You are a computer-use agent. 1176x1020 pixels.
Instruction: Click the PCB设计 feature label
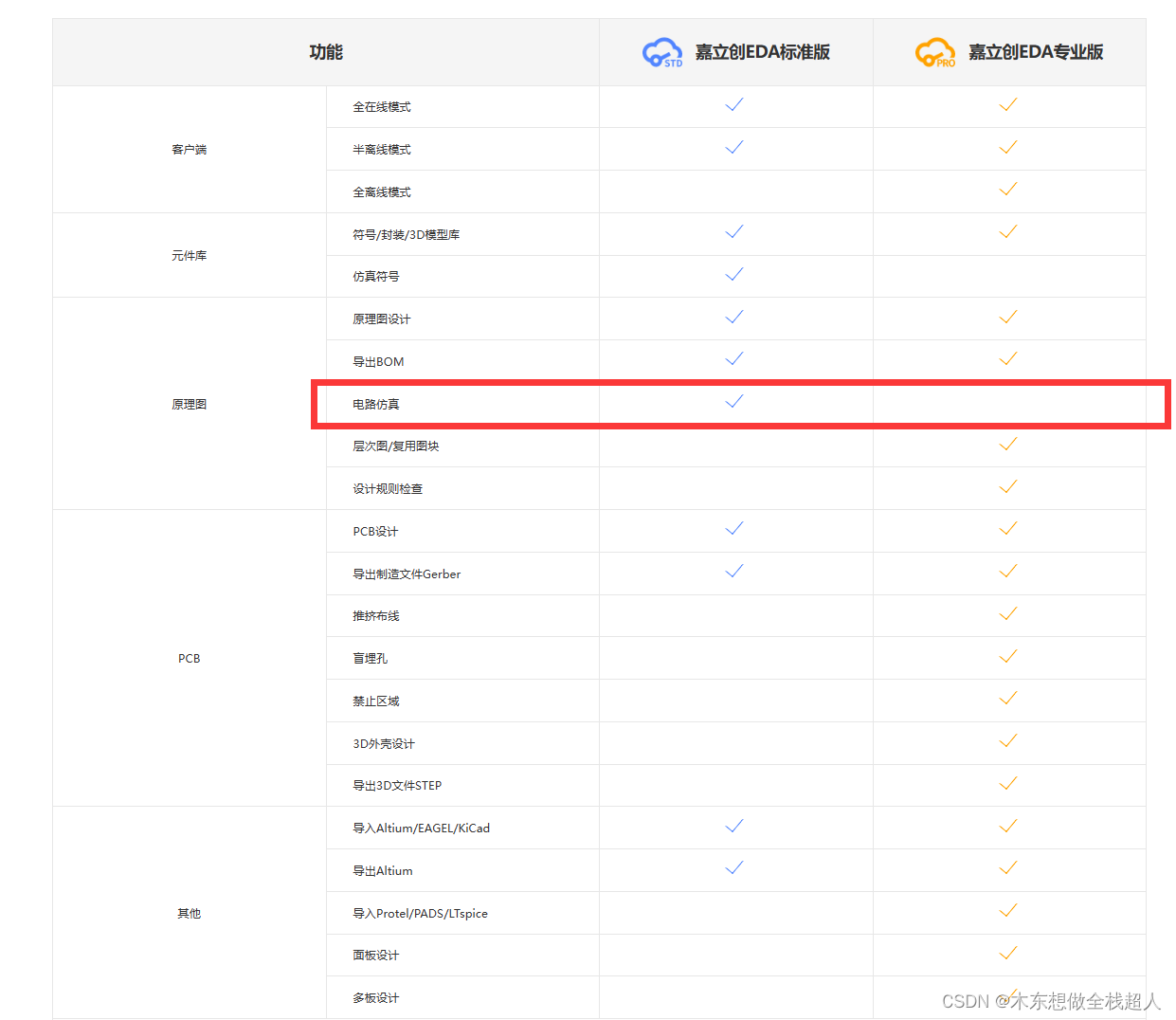pyautogui.click(x=376, y=532)
